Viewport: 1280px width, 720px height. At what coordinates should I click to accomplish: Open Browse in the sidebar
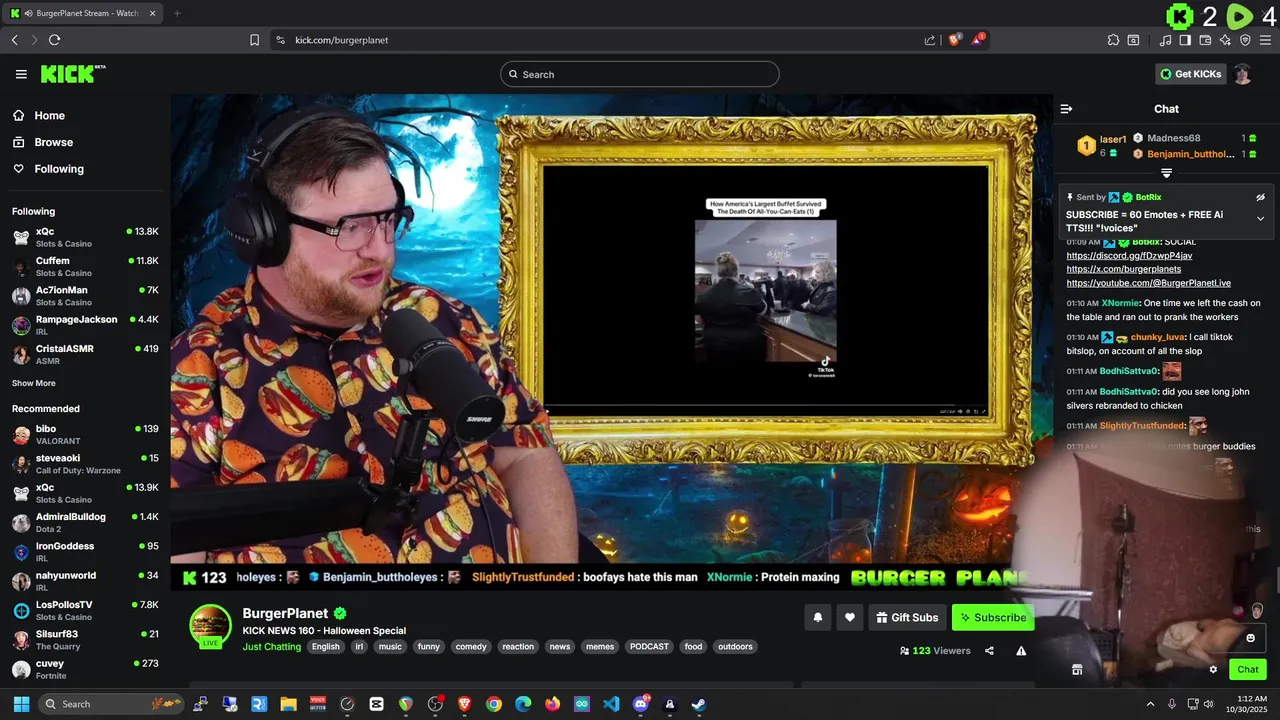coord(53,142)
